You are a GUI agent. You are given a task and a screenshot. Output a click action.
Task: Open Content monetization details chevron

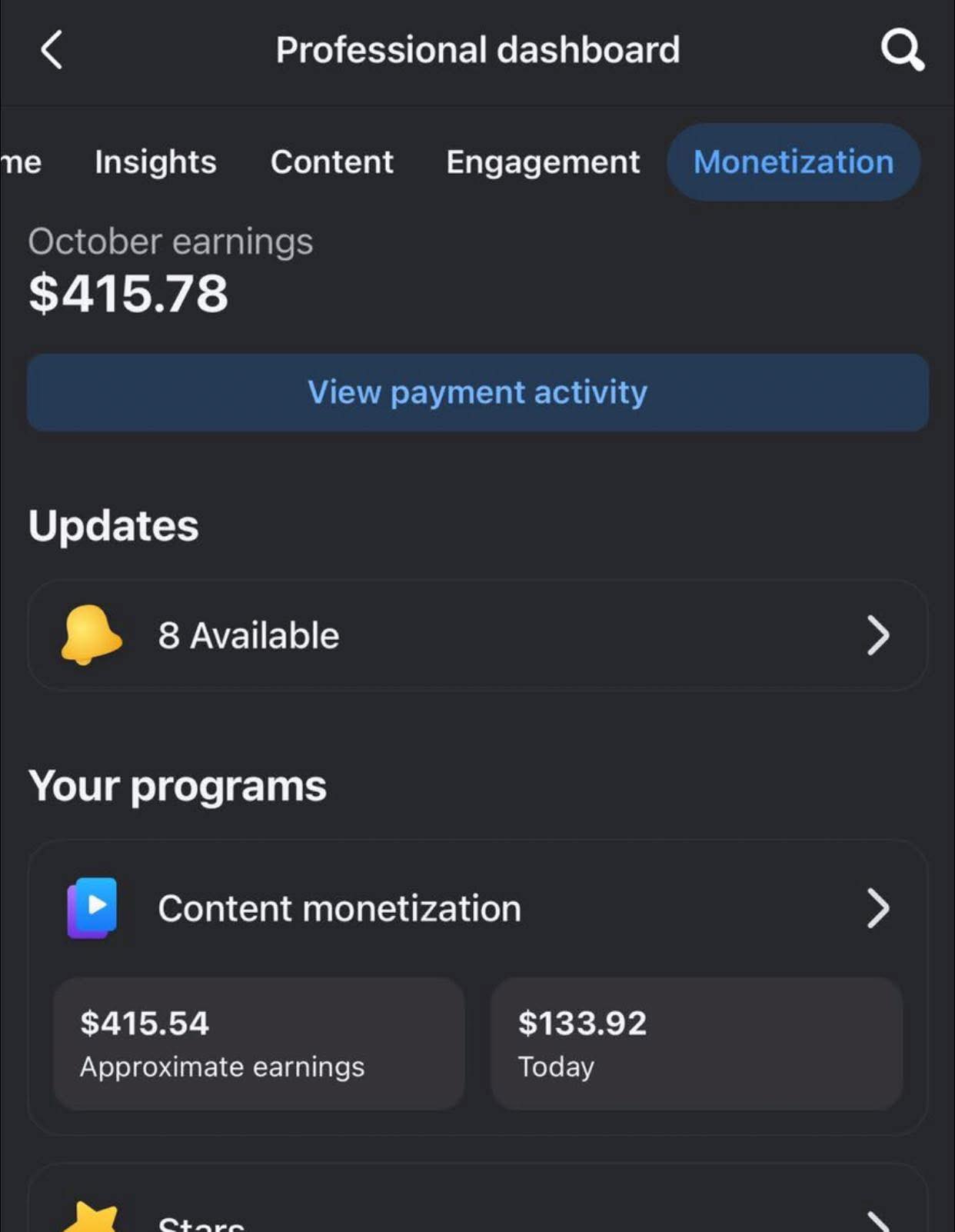coord(878,908)
